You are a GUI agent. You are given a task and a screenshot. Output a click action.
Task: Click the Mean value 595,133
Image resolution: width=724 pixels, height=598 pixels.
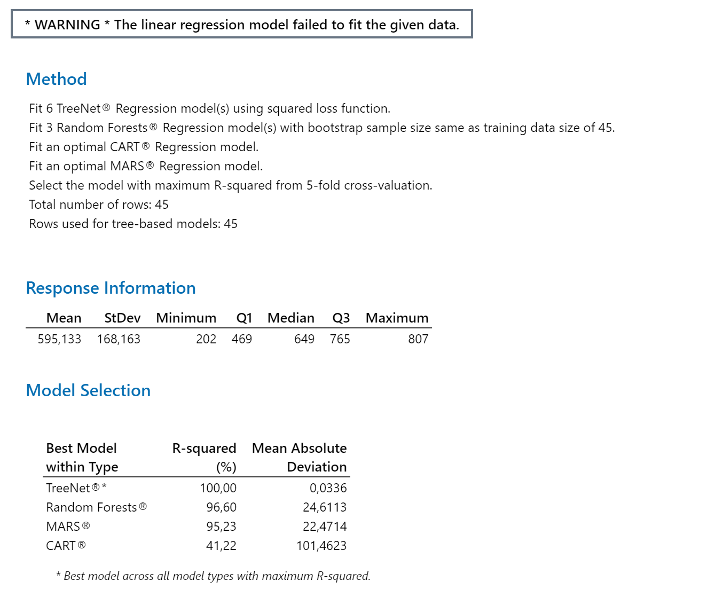point(59,339)
